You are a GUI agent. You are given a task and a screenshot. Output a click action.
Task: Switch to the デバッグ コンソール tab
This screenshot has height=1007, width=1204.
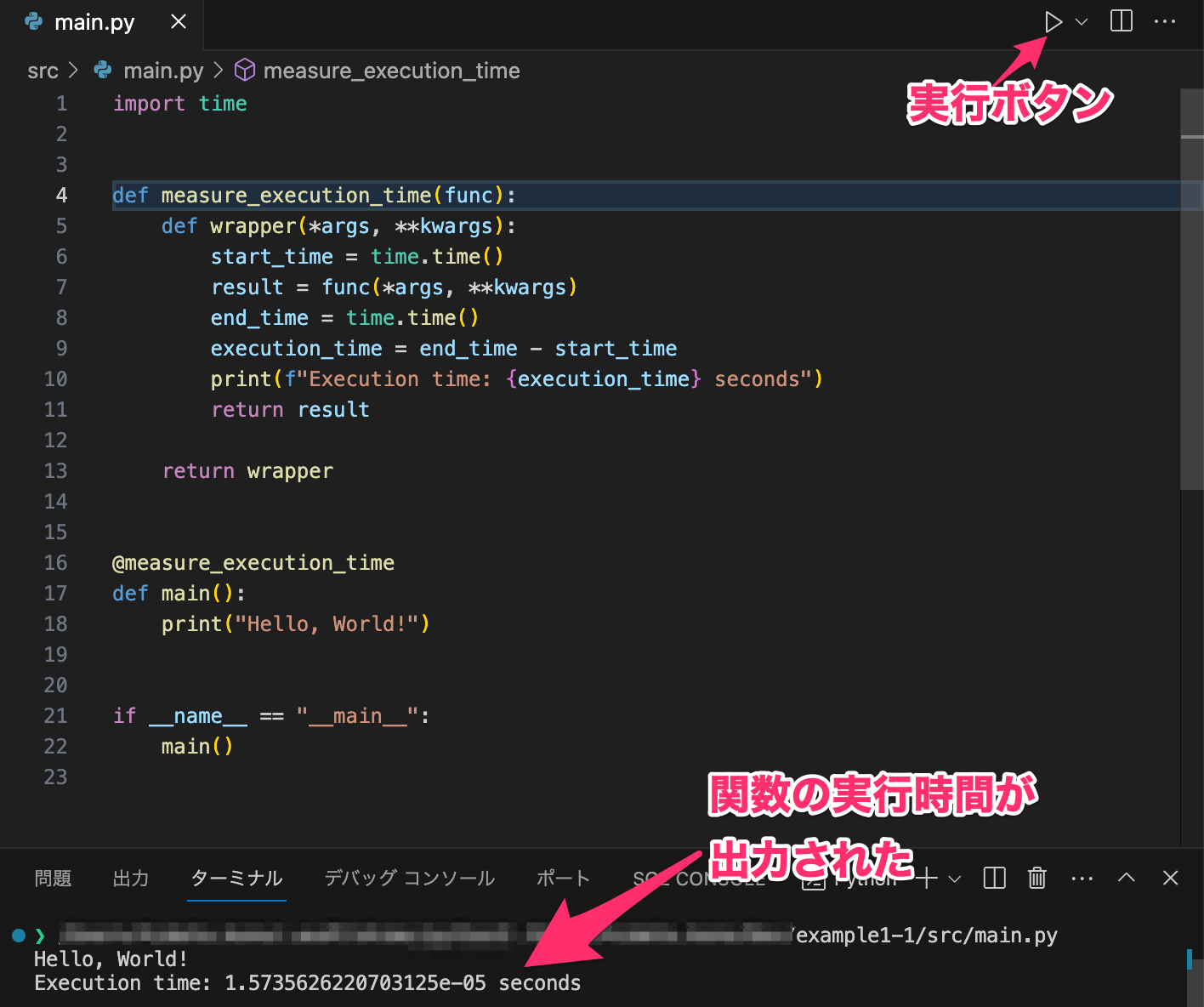(x=408, y=879)
